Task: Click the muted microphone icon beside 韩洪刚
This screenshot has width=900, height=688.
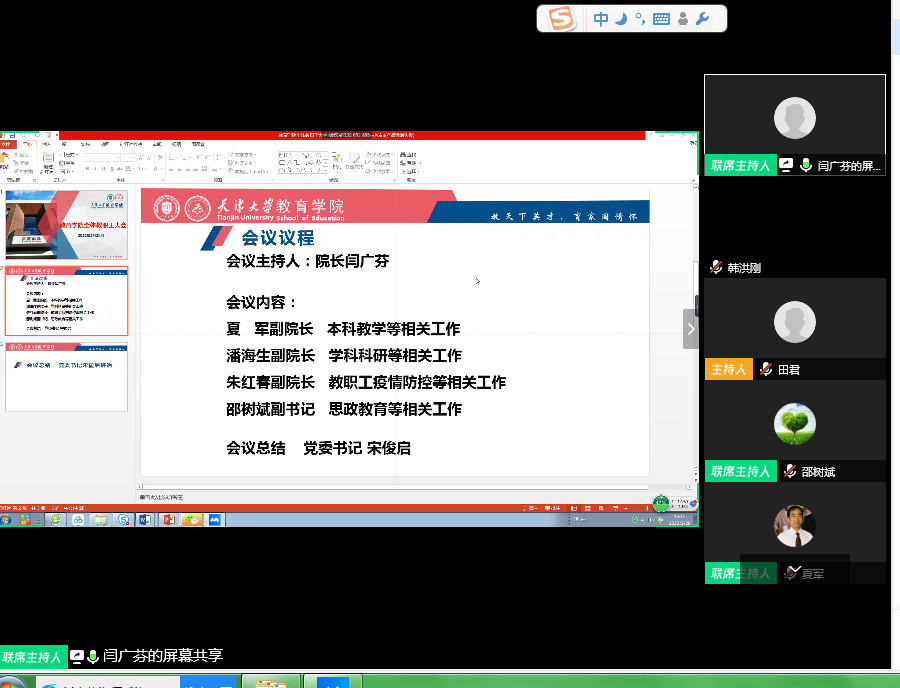Action: point(716,268)
